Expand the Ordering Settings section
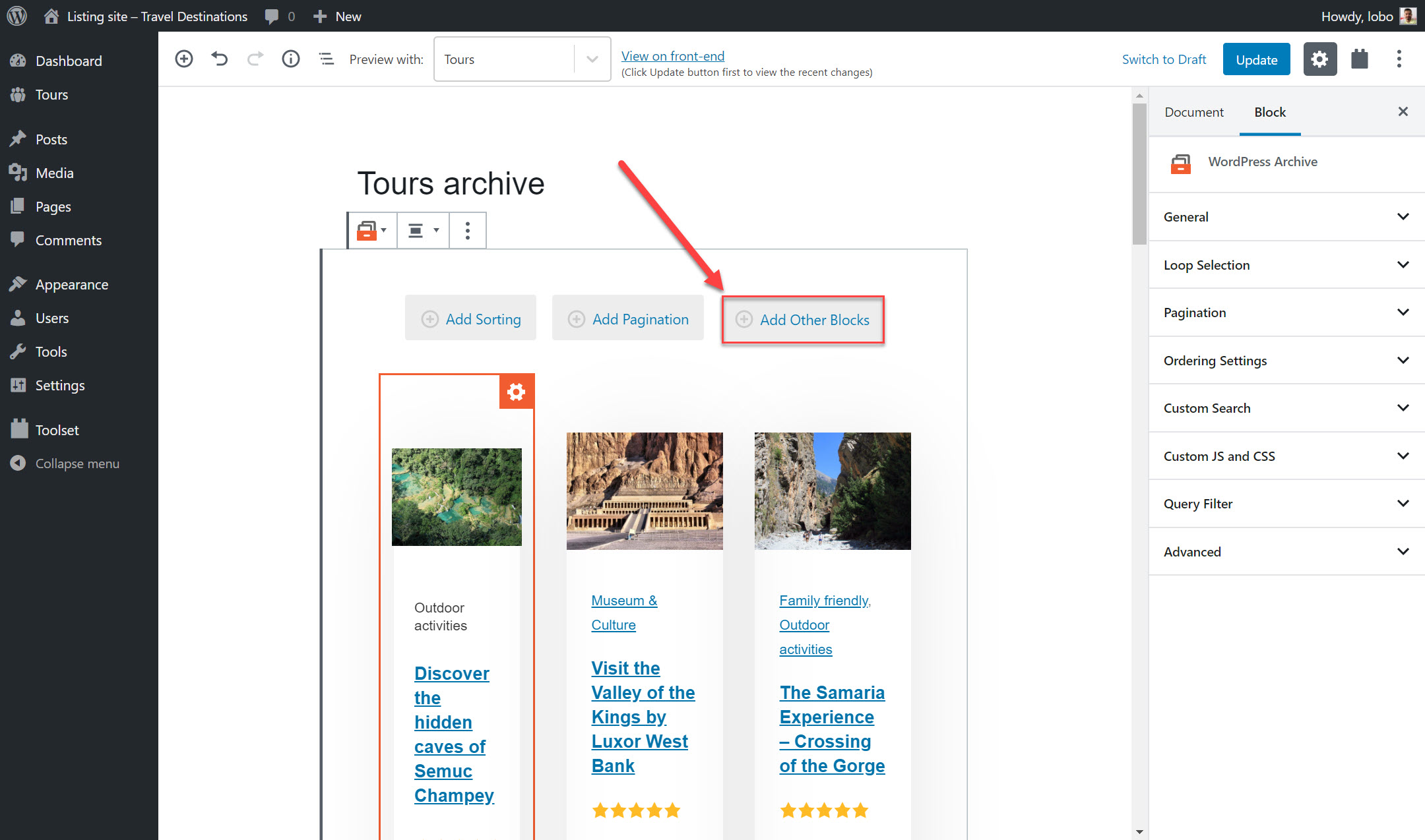 1286,361
